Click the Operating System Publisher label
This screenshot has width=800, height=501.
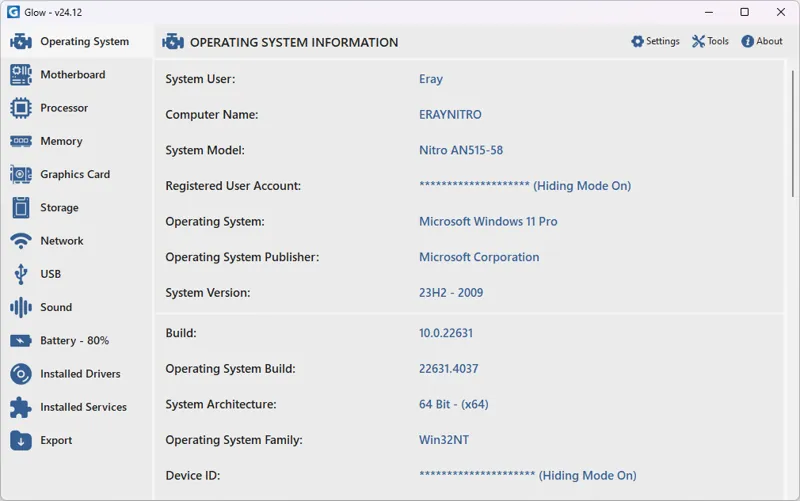coord(242,257)
